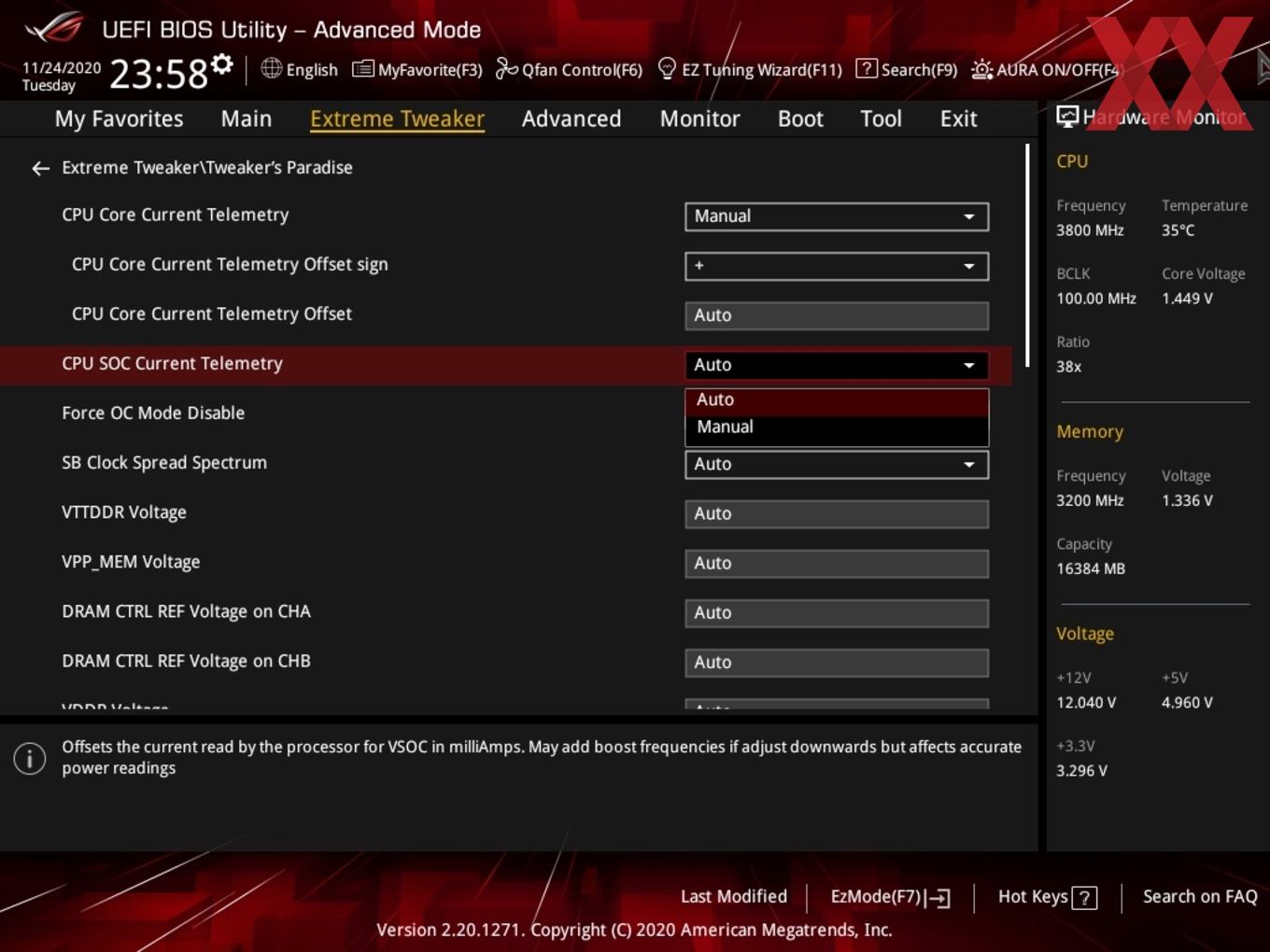Screen dimensions: 1270x952
Task: Click DRAM CTRL REF Voltage on CHA field
Action: pyautogui.click(x=837, y=612)
